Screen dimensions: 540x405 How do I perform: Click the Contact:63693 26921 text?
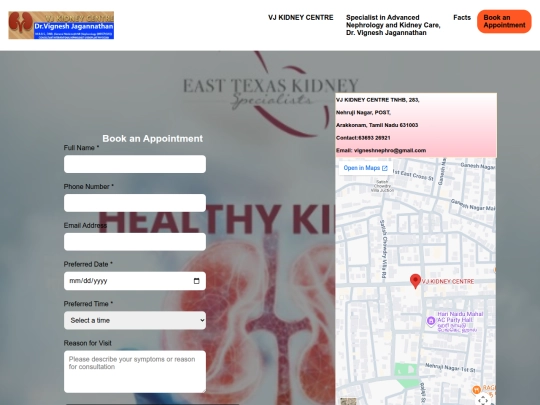click(x=363, y=138)
